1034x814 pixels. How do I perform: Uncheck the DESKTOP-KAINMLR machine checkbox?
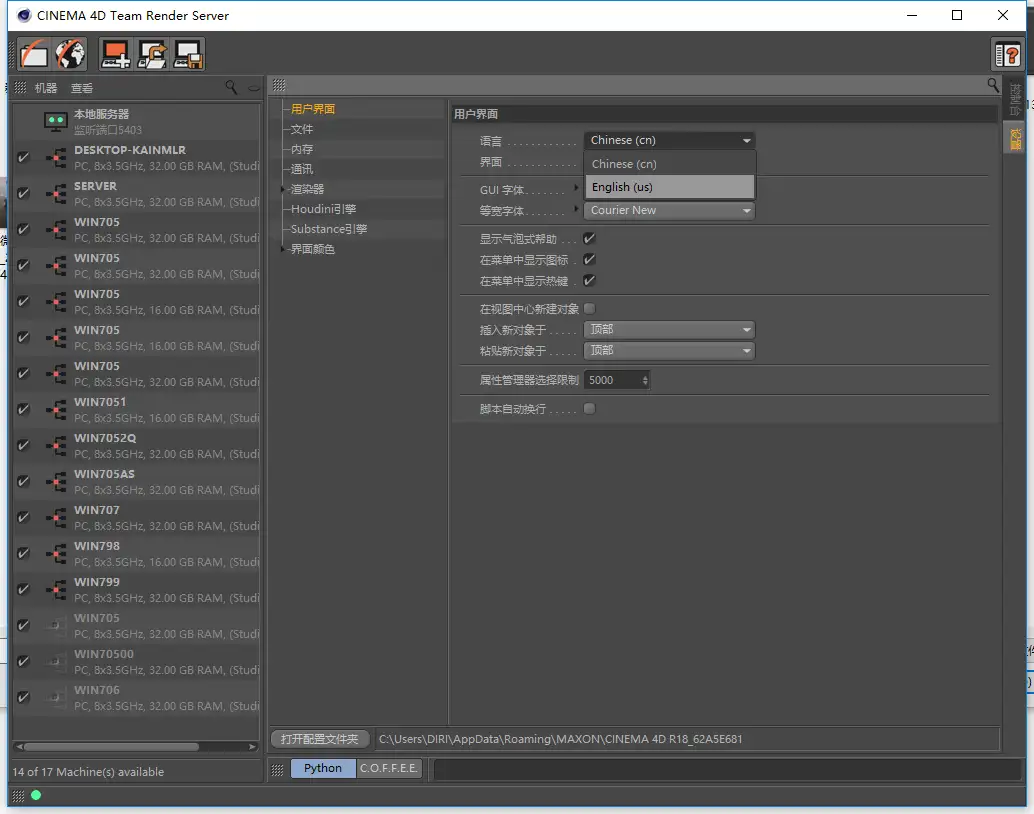point(23,158)
